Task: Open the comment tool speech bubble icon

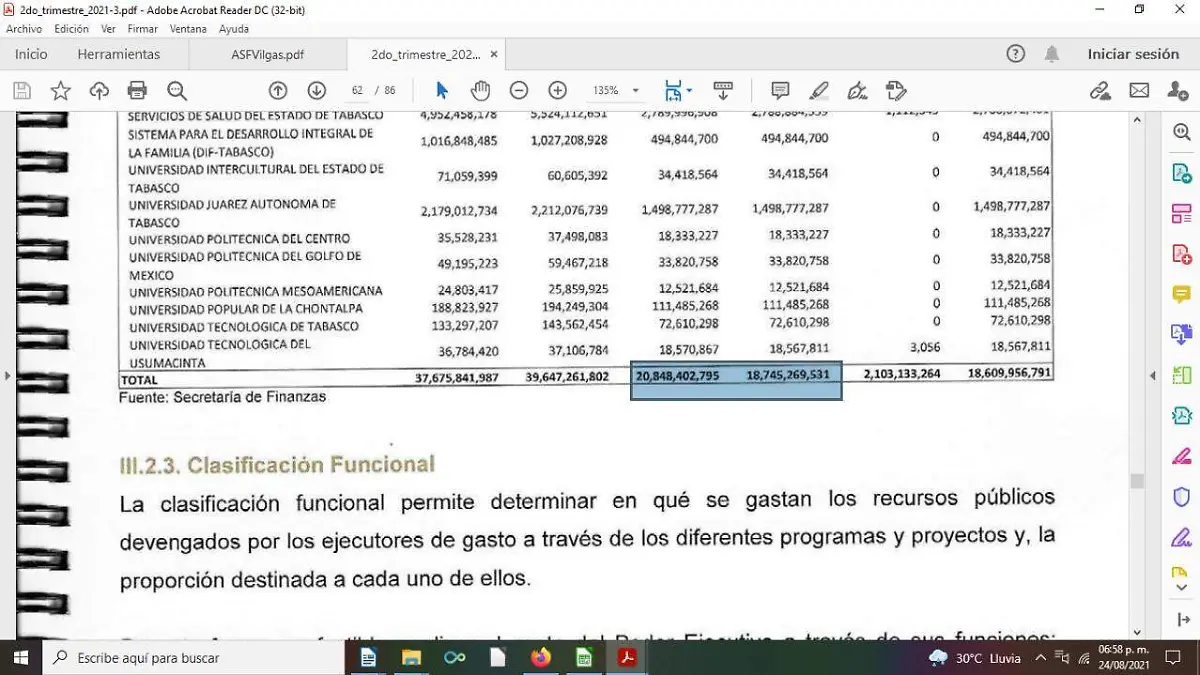Action: tap(779, 90)
